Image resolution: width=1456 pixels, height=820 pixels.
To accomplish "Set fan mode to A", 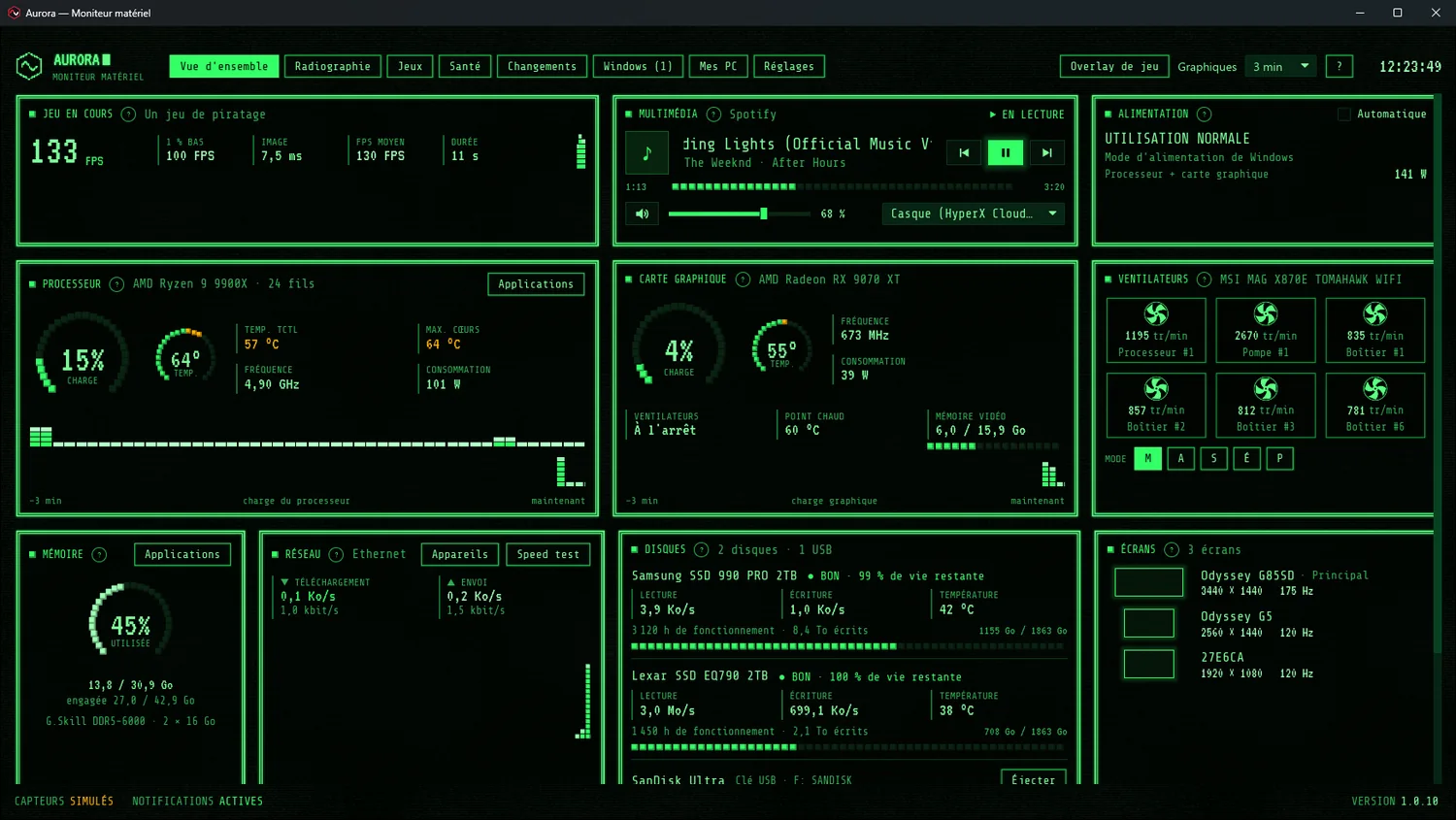I will 1181,458.
